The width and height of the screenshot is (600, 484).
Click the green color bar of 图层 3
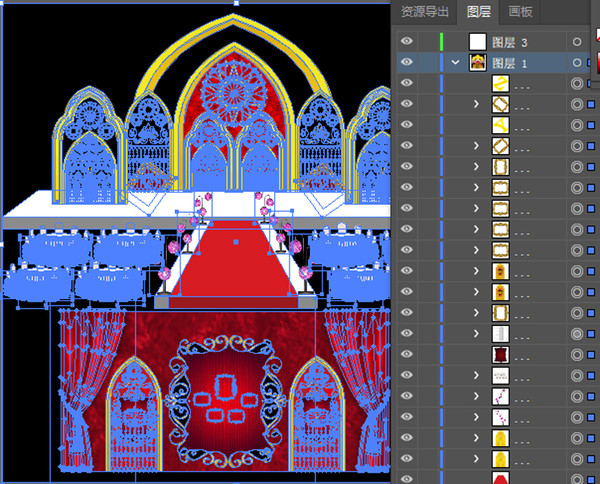tap(442, 42)
